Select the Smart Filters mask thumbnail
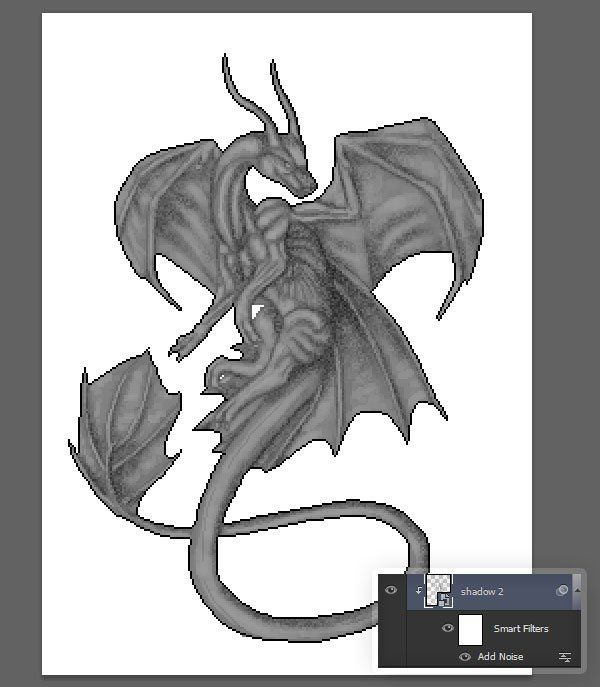The image size is (600, 687). coord(470,629)
